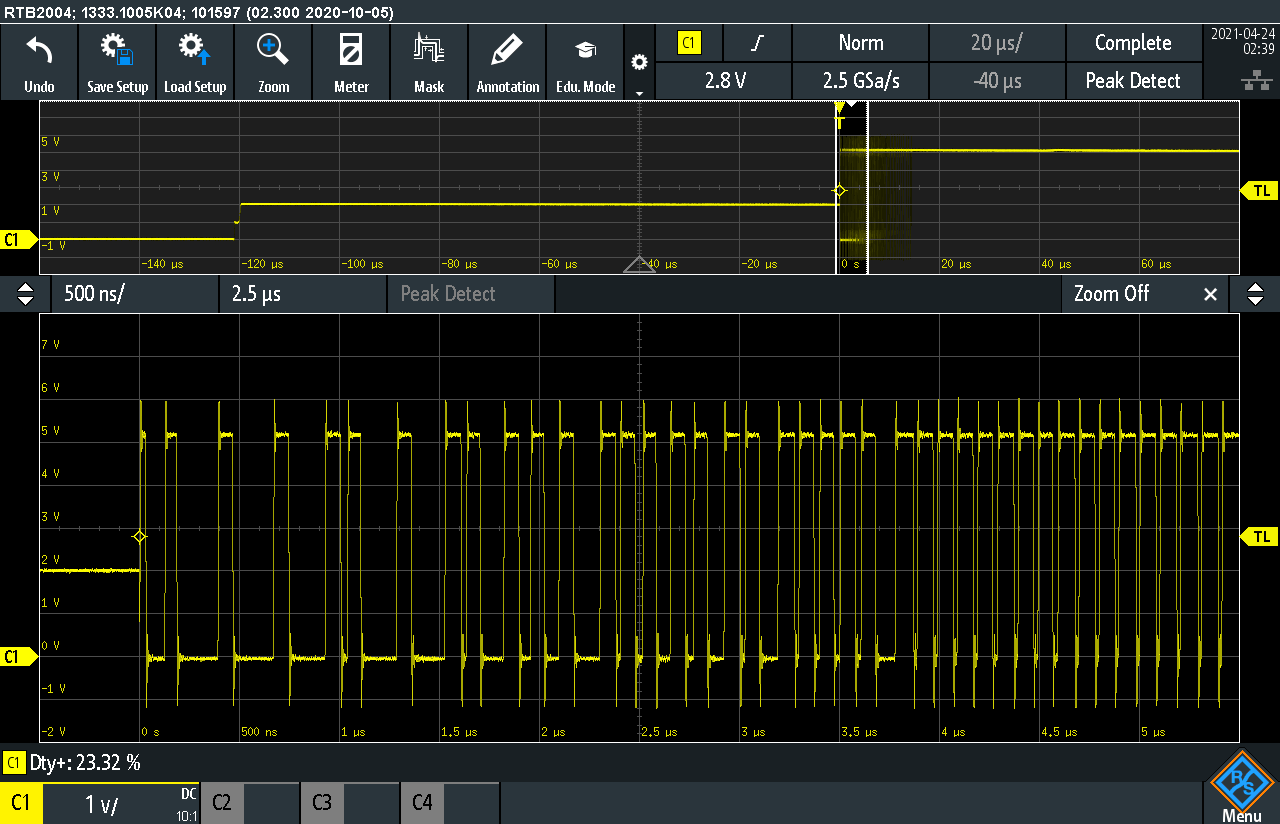The height and width of the screenshot is (824, 1280).
Task: Change Peak Detect acquisition mode in header
Action: (x=1133, y=81)
